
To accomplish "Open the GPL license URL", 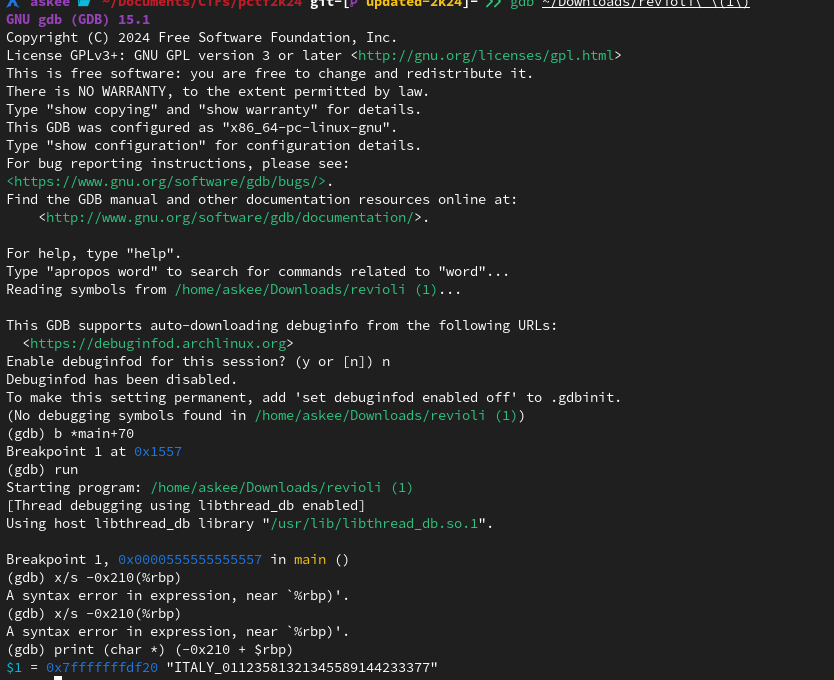I will click(486, 55).
